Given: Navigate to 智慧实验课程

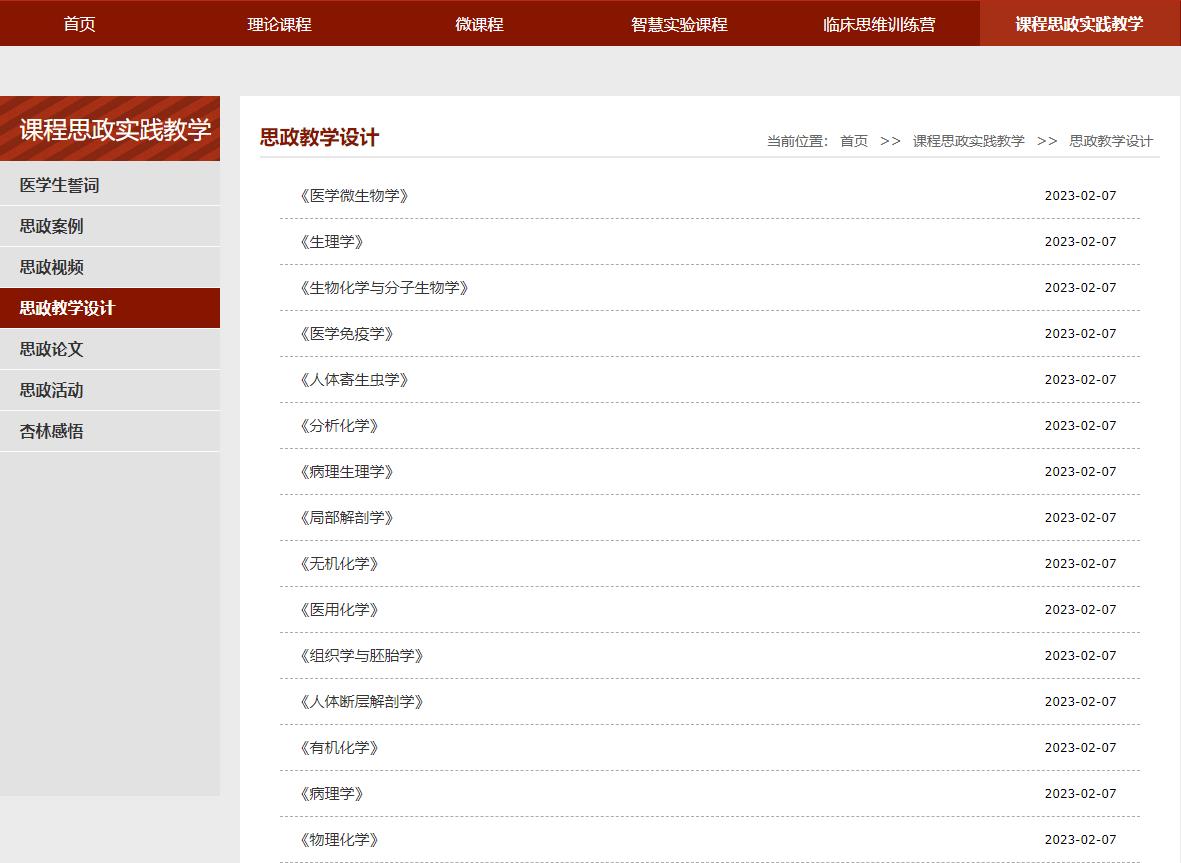Looking at the screenshot, I should click(x=679, y=23).
